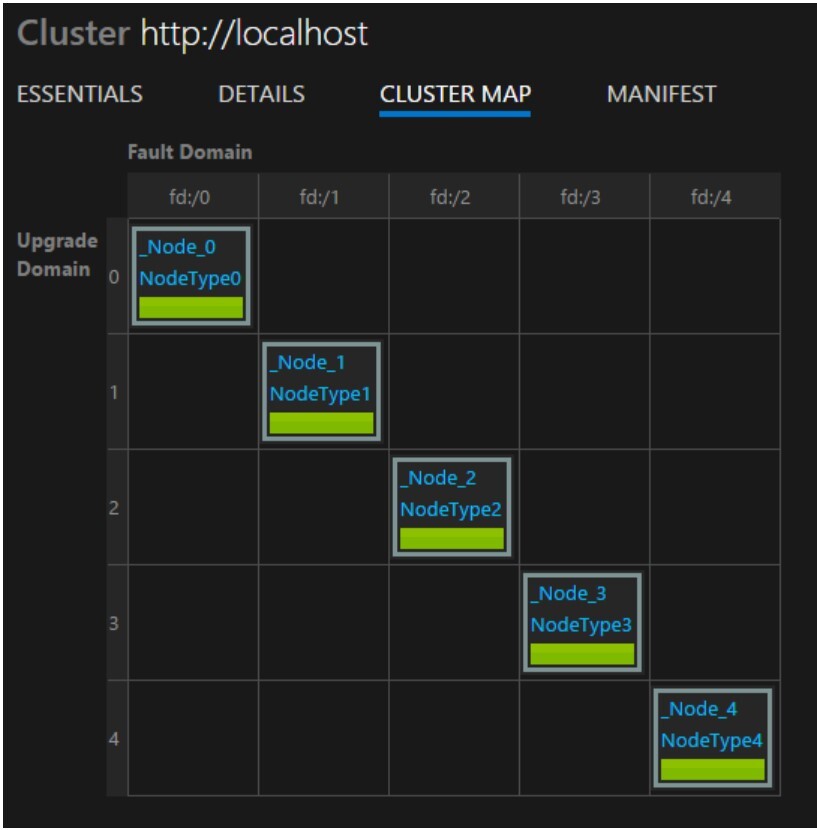Click the NodeType4 label on _Node_4
Viewport: 817px width, 830px height.
[711, 738]
